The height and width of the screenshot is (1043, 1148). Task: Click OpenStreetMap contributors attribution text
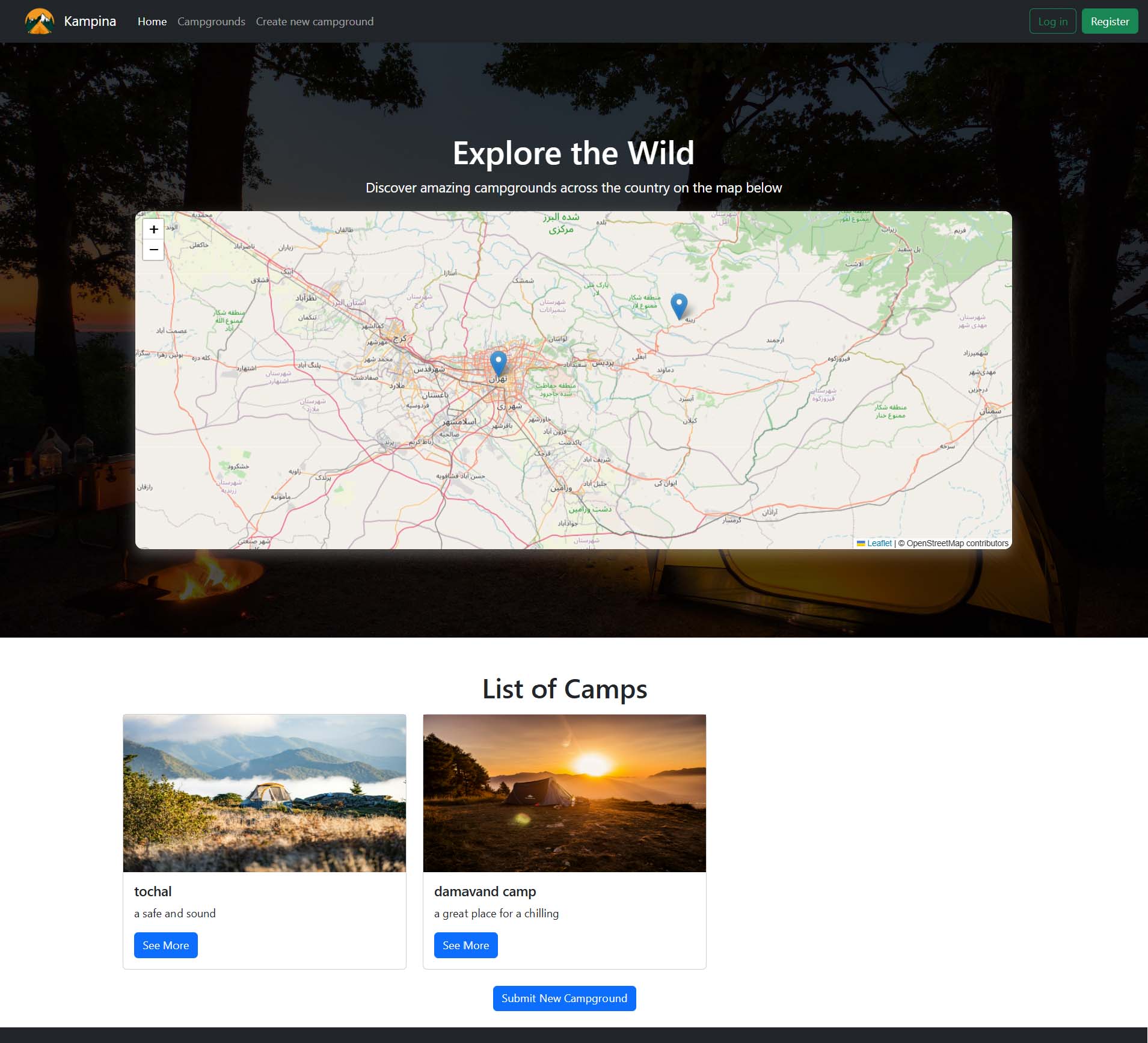[x=957, y=543]
